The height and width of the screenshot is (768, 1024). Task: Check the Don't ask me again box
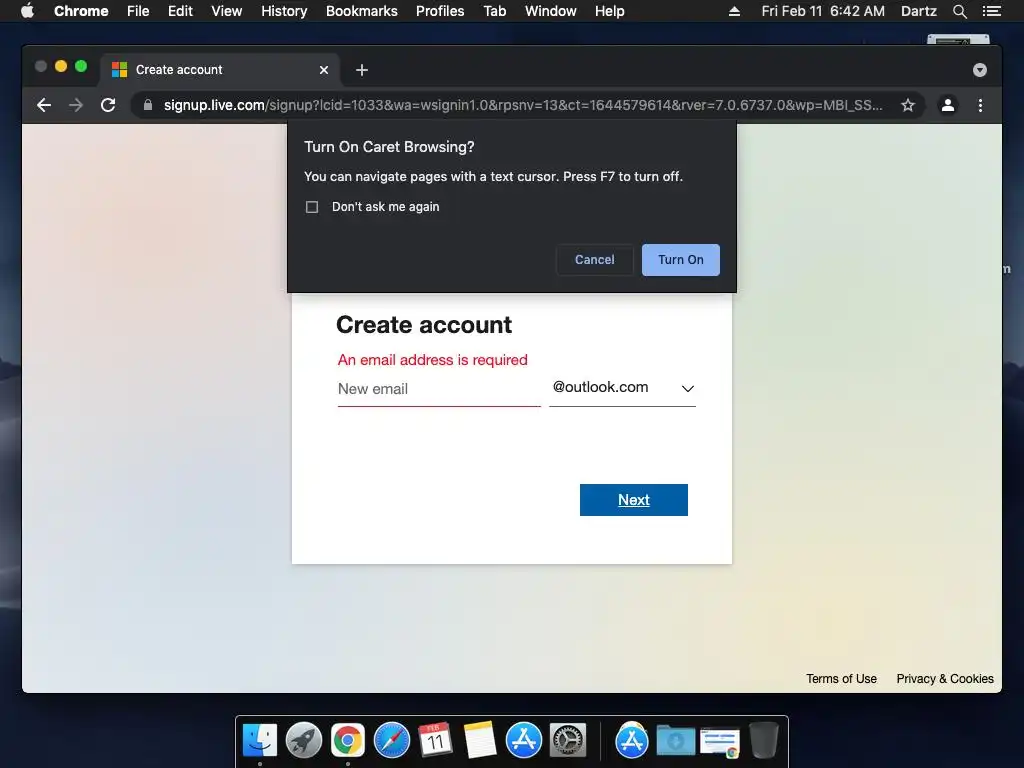312,207
